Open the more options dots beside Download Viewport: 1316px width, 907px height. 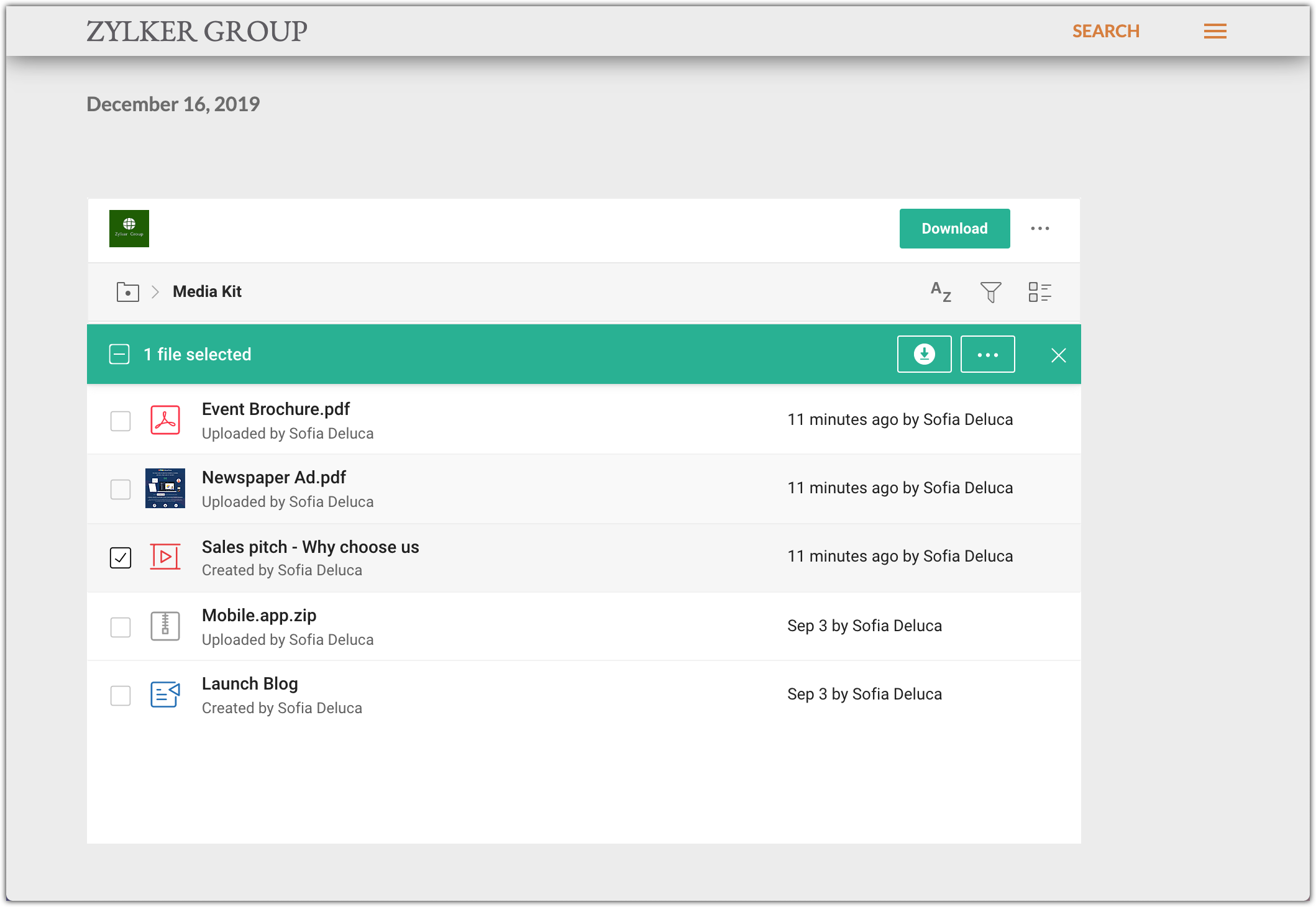point(1040,229)
